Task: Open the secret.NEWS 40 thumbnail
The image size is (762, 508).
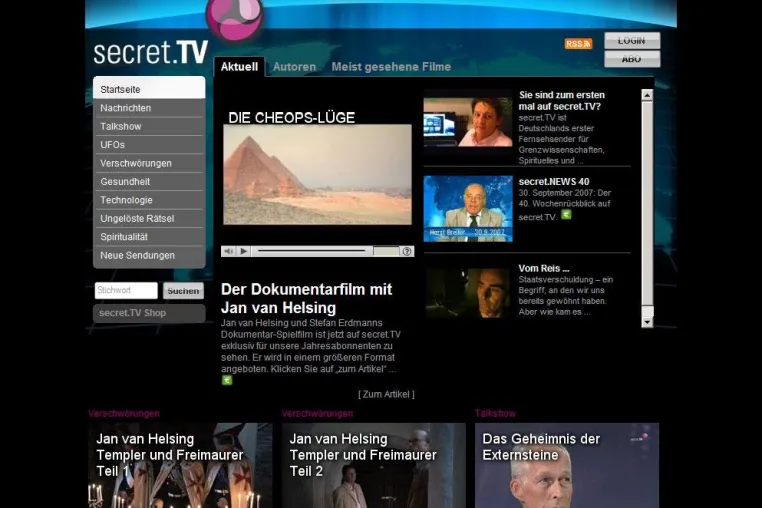Action: tap(468, 209)
